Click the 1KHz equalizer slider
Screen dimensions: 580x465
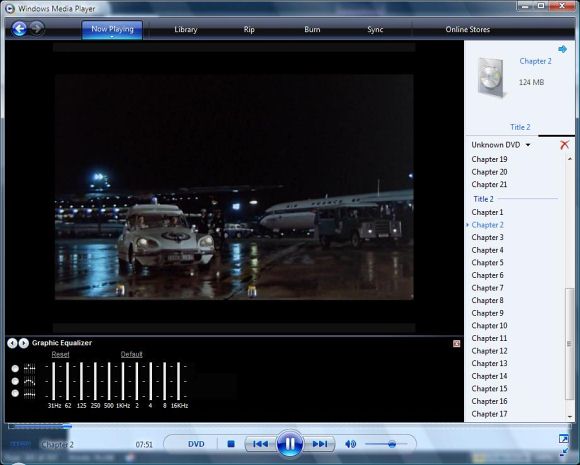(x=123, y=381)
